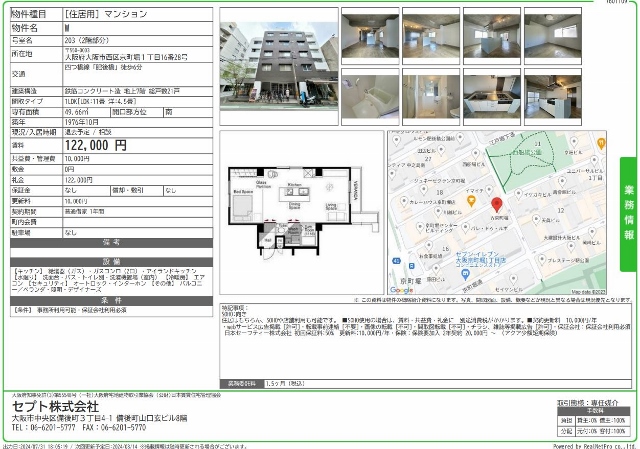Click the blue station icon beside 京町堀
The image size is (640, 449).
coord(411,266)
